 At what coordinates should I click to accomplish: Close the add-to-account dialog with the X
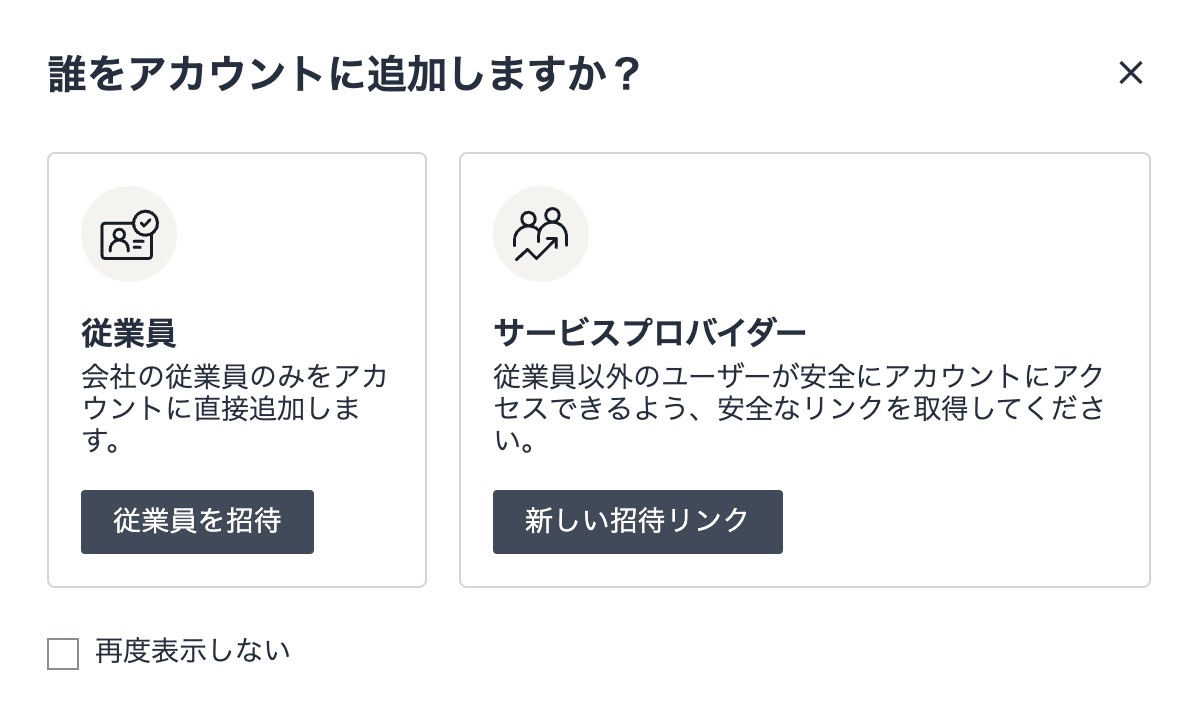point(1130,73)
